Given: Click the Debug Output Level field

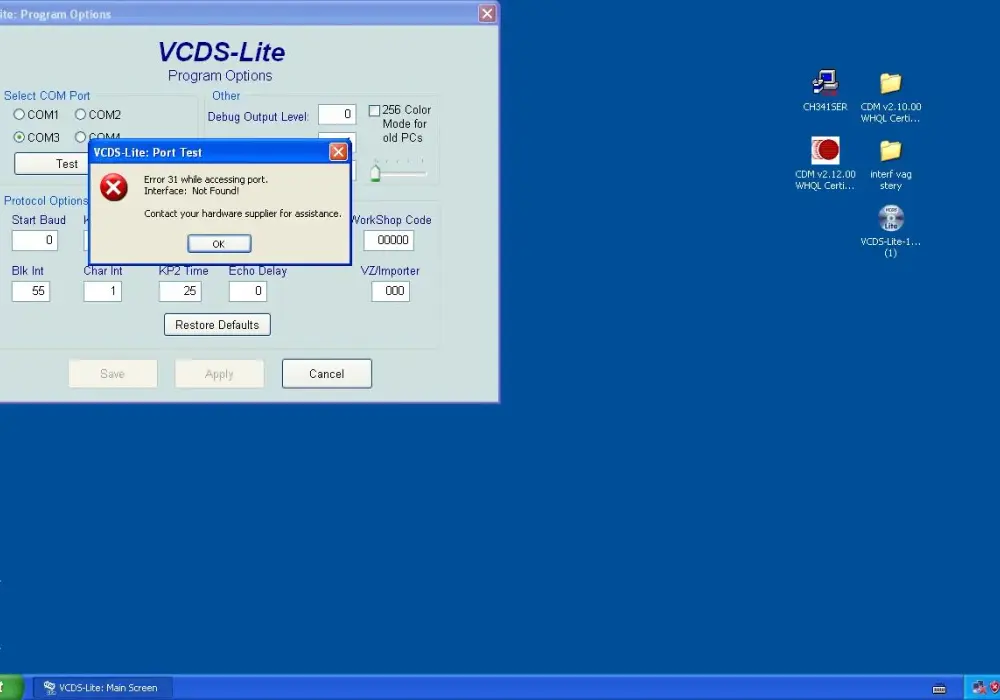Looking at the screenshot, I should tap(337, 114).
